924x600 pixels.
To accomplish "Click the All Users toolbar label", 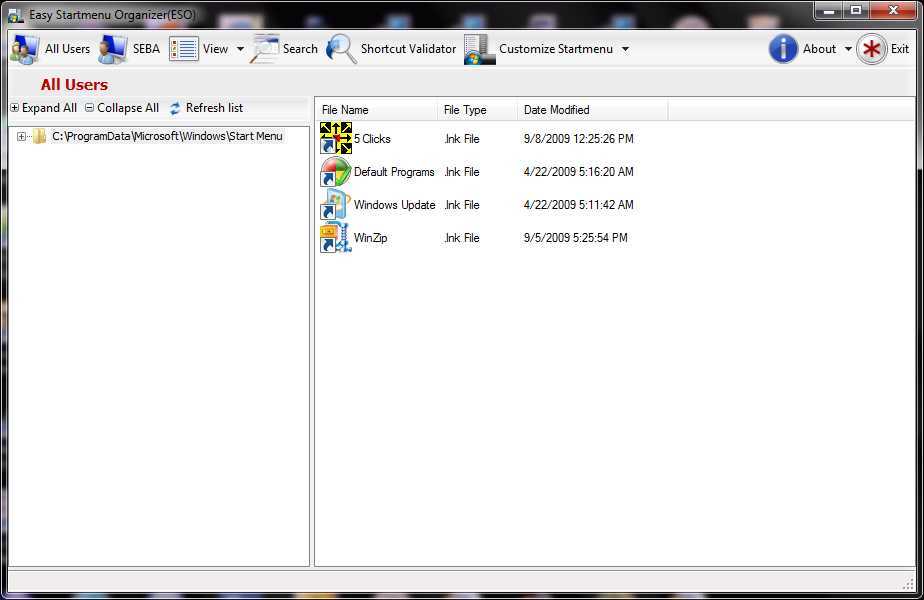I will click(x=68, y=49).
